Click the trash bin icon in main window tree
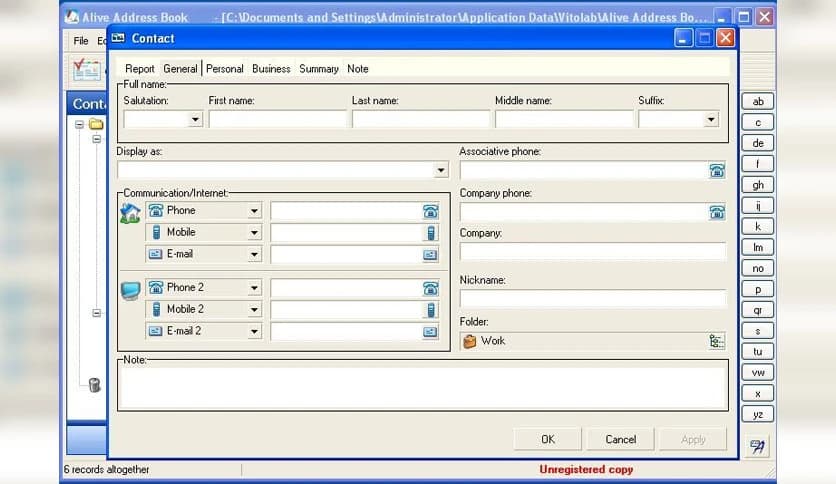Screen dimensions: 836x484 [x=94, y=385]
